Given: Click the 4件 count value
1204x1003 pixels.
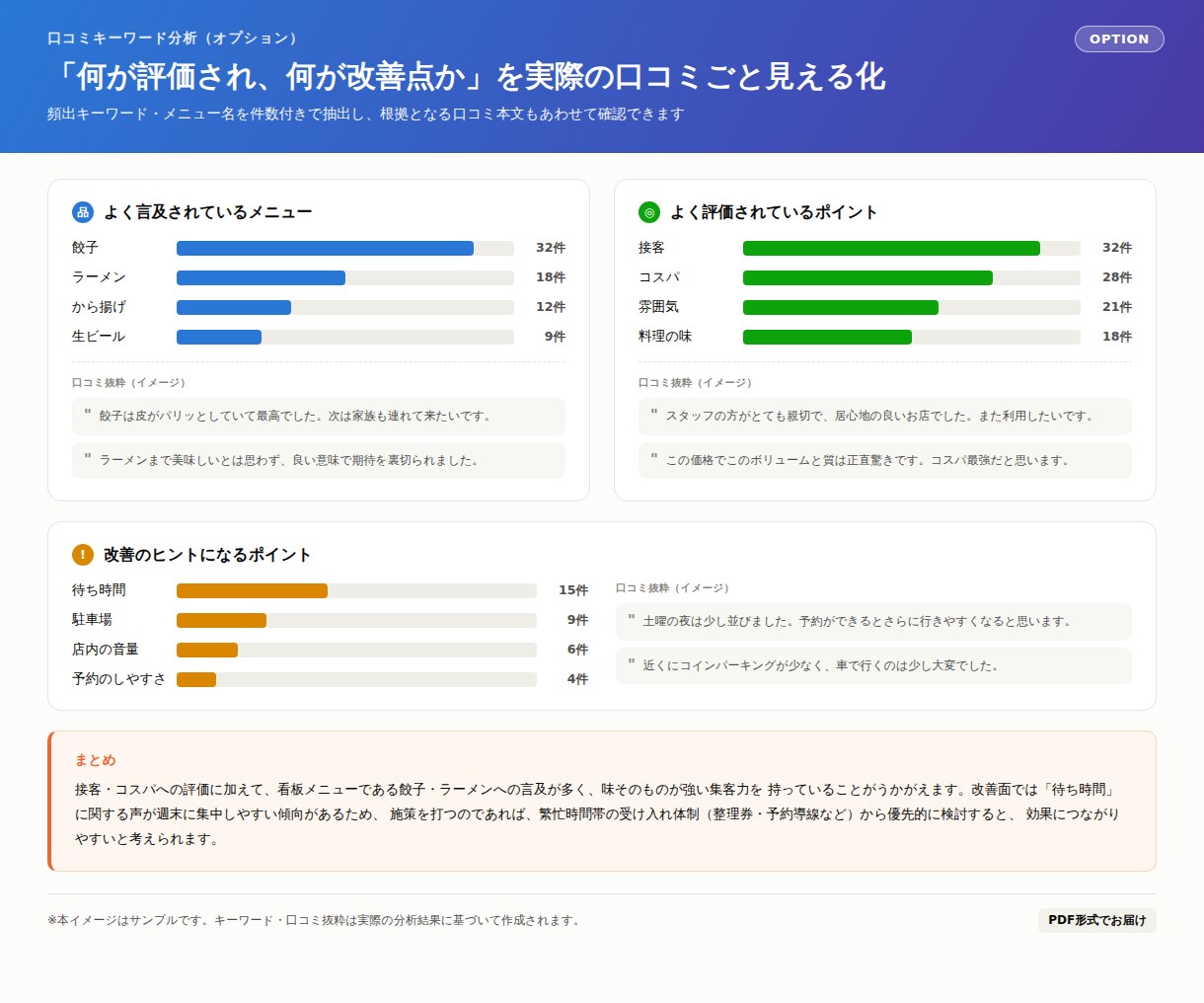Looking at the screenshot, I should (577, 679).
